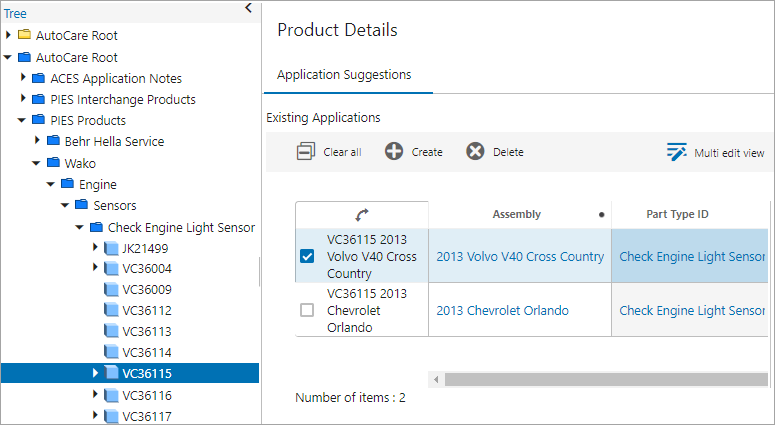Select the VC36112 product cube icon
The width and height of the screenshot is (775, 425).
pos(111,310)
